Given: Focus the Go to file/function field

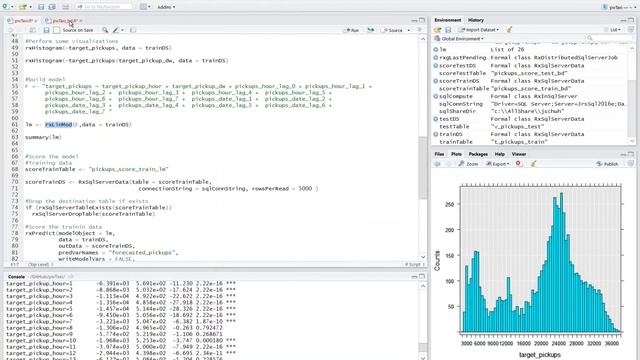Looking at the screenshot, I should tap(104, 7).
